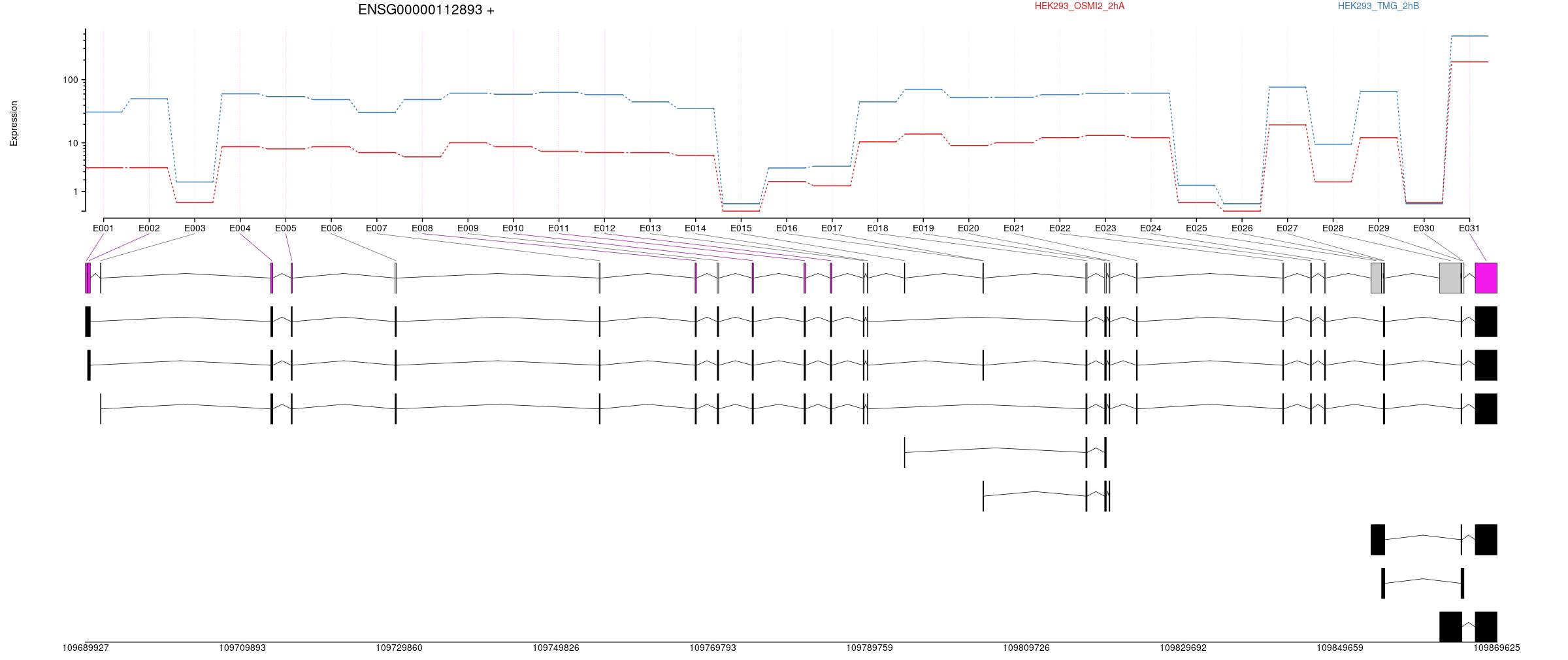This screenshot has height=660, width=1568.
Task: Click exon label E020
Action: coord(968,228)
